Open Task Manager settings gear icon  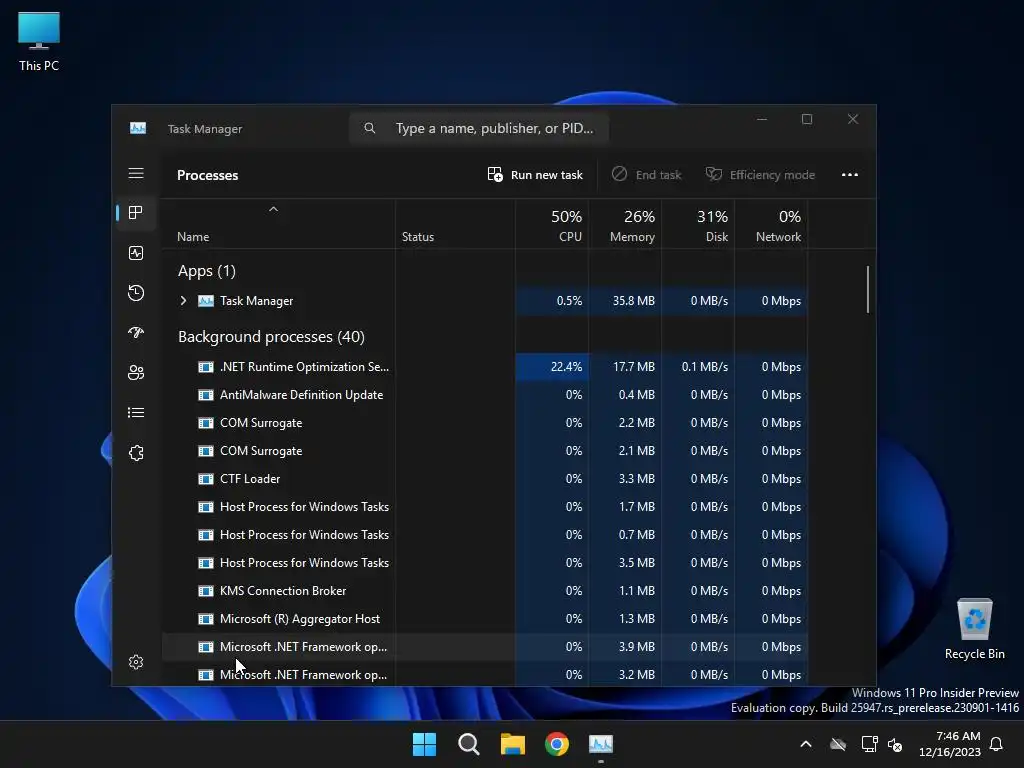click(136, 662)
